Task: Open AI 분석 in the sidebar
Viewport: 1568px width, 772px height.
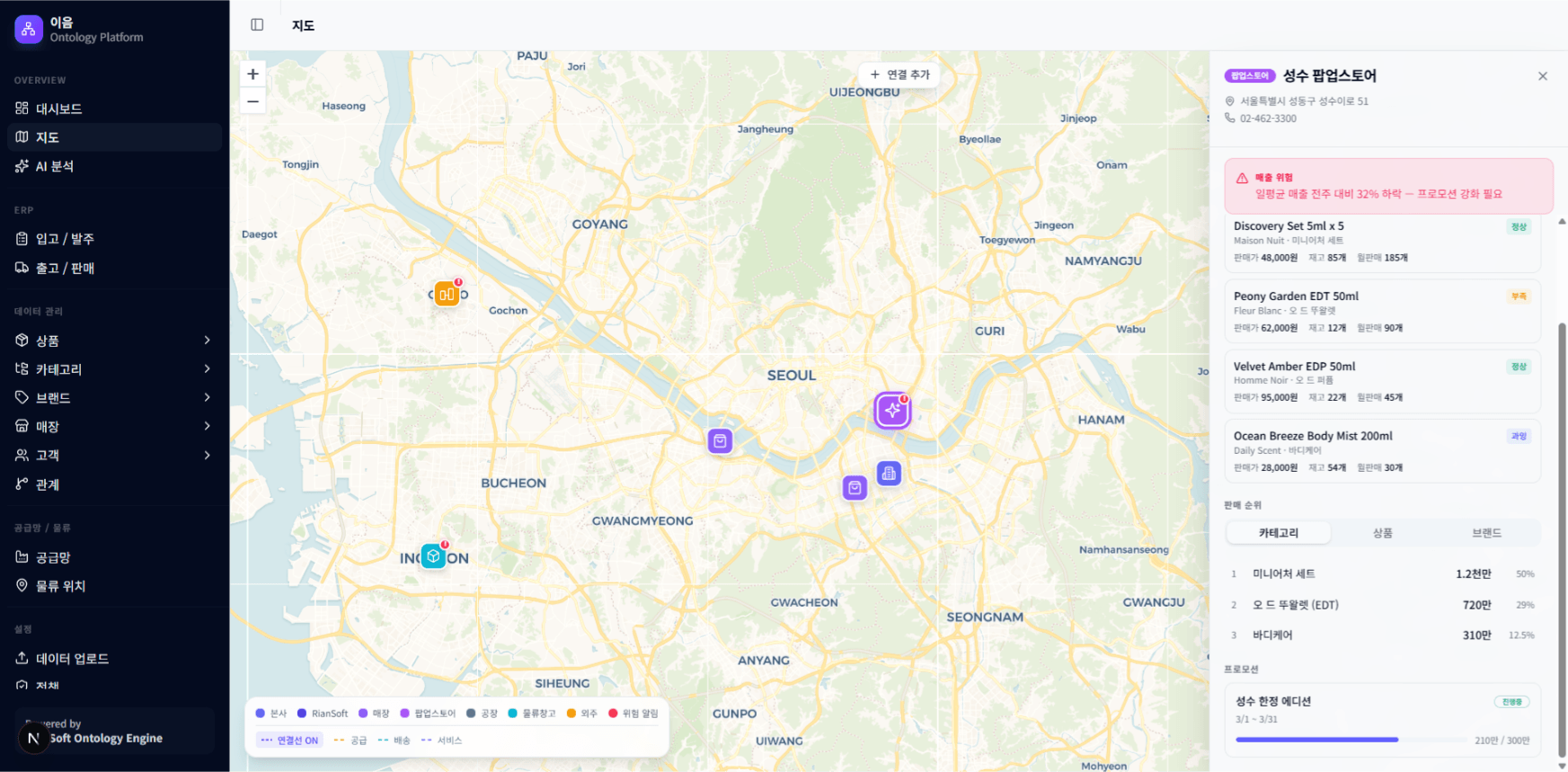Action: pyautogui.click(x=115, y=166)
